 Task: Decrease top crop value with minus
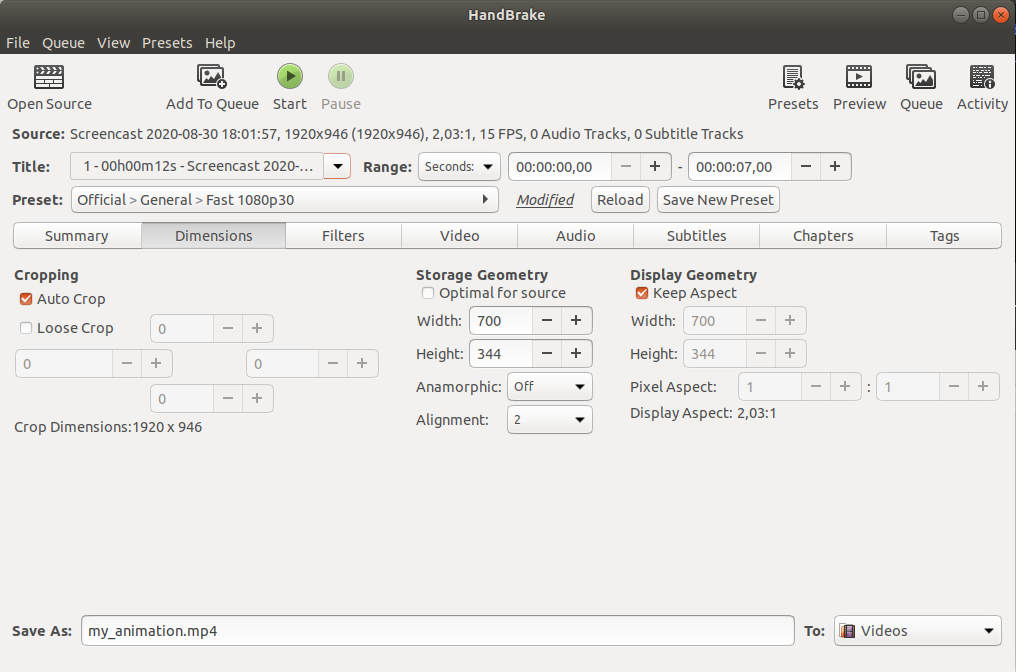(228, 329)
